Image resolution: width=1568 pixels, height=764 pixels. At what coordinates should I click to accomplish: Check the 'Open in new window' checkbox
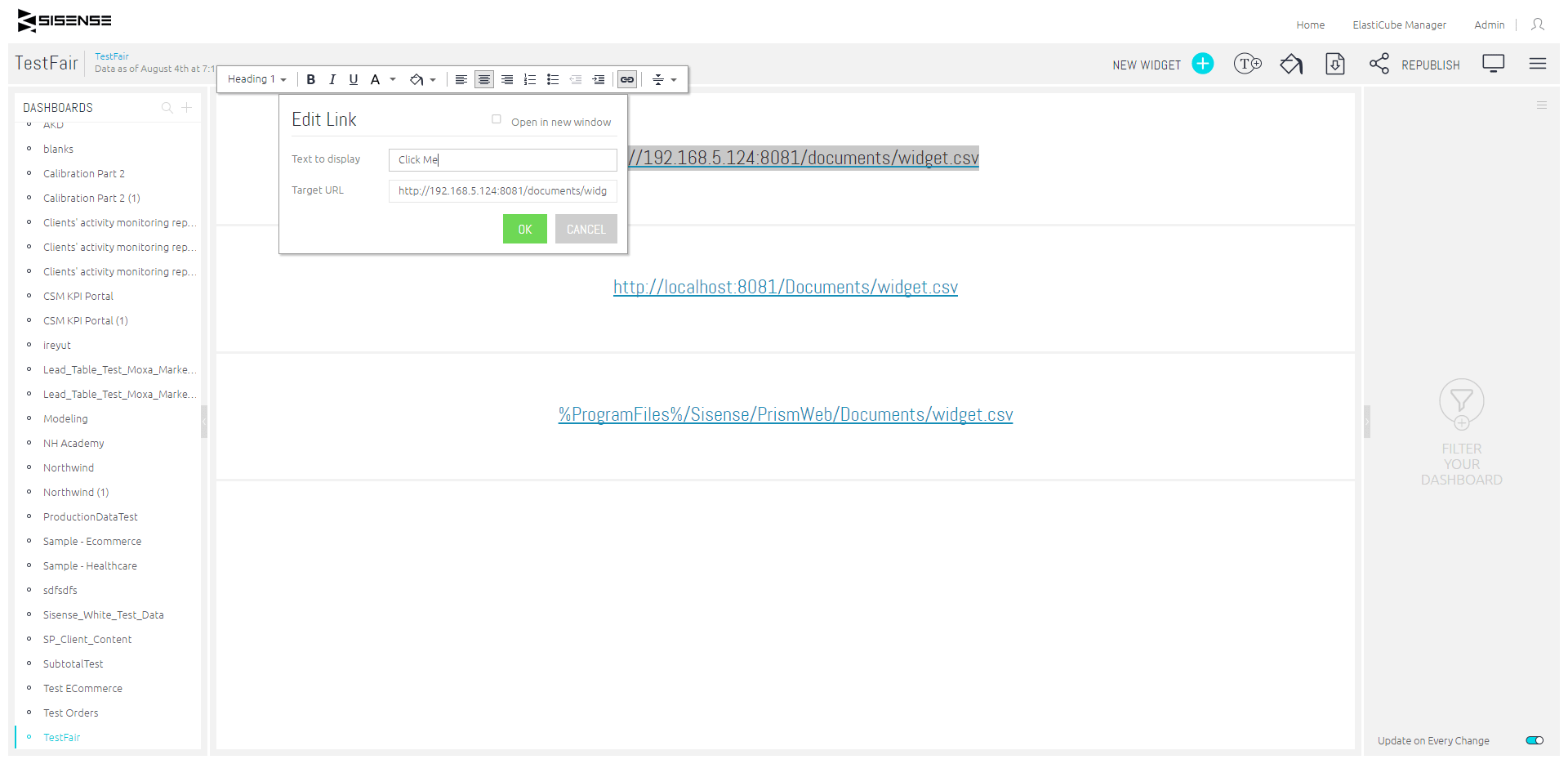(x=497, y=119)
